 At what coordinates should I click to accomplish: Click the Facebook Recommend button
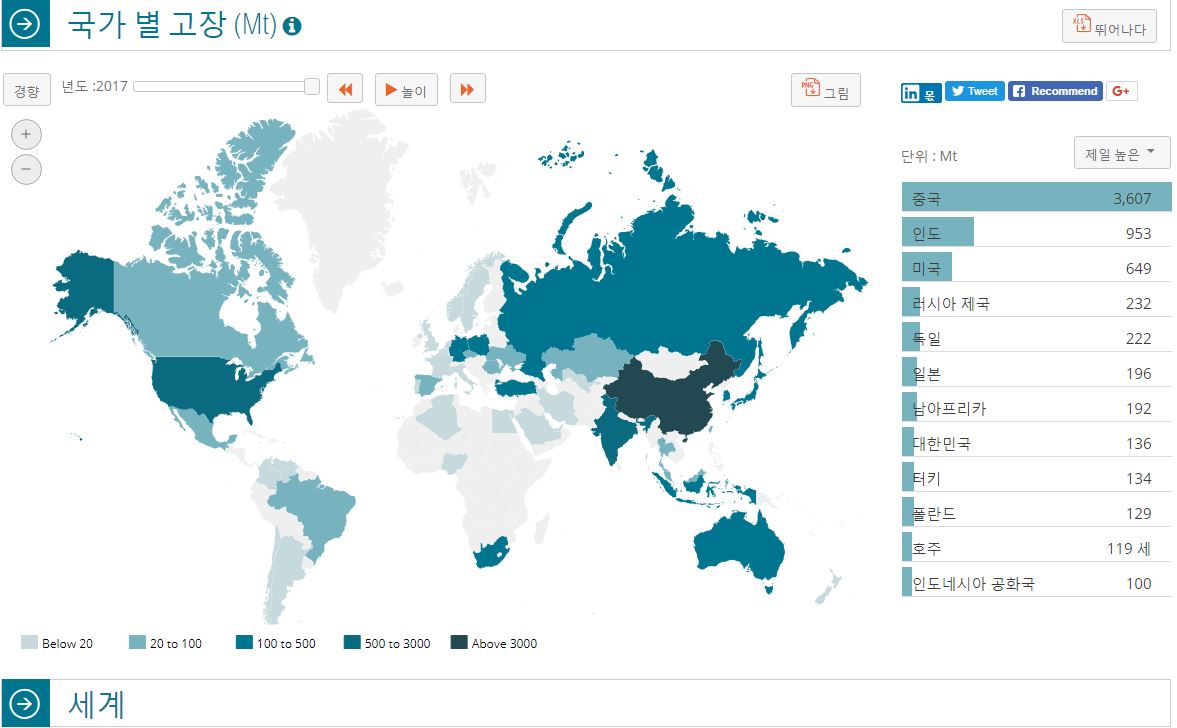1055,91
